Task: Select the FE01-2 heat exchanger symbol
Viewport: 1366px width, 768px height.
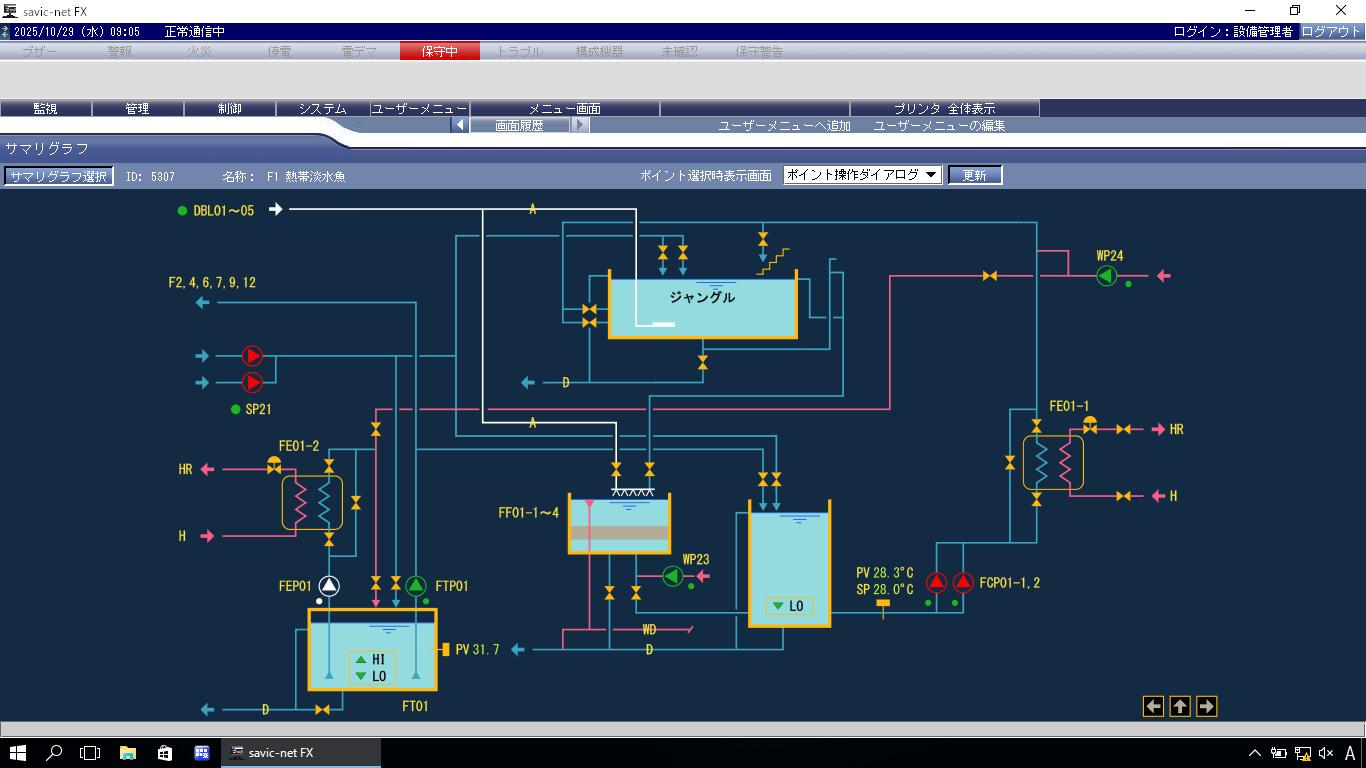Action: click(x=312, y=502)
